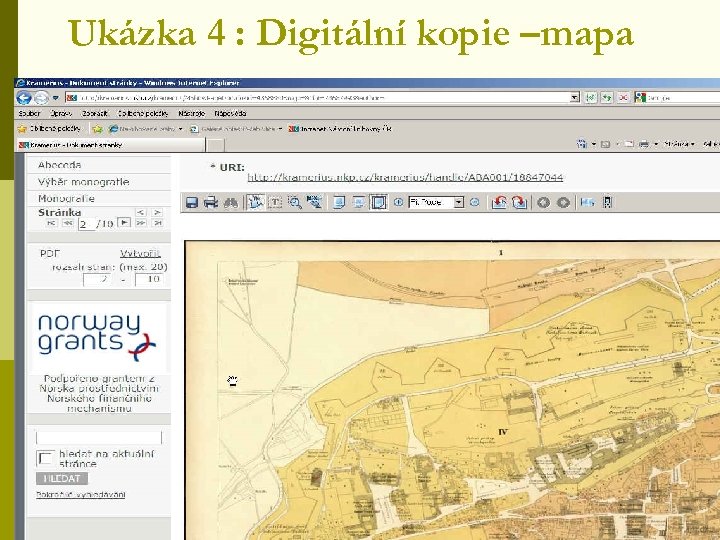
Task: Click the print icon in viewer toolbar
Action: (x=211, y=202)
